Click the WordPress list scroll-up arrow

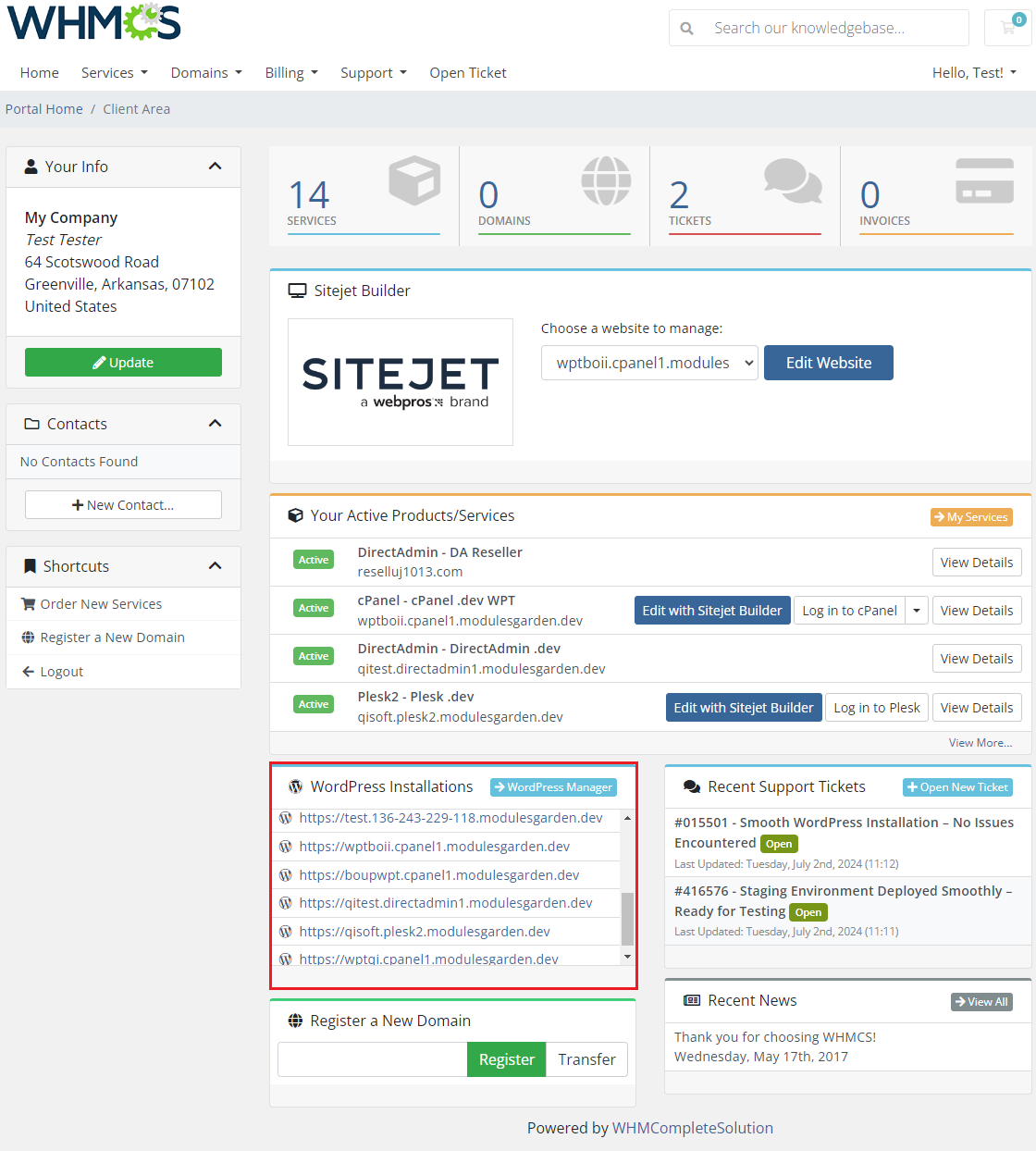627,818
